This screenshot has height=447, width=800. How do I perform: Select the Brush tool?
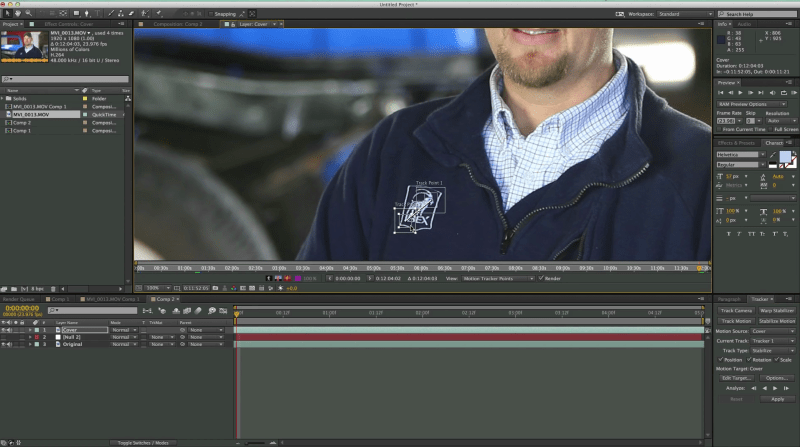point(111,13)
